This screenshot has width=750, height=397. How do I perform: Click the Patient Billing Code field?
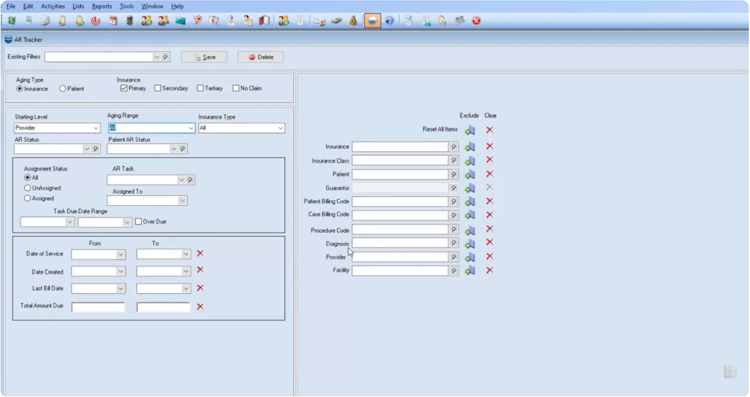click(400, 201)
